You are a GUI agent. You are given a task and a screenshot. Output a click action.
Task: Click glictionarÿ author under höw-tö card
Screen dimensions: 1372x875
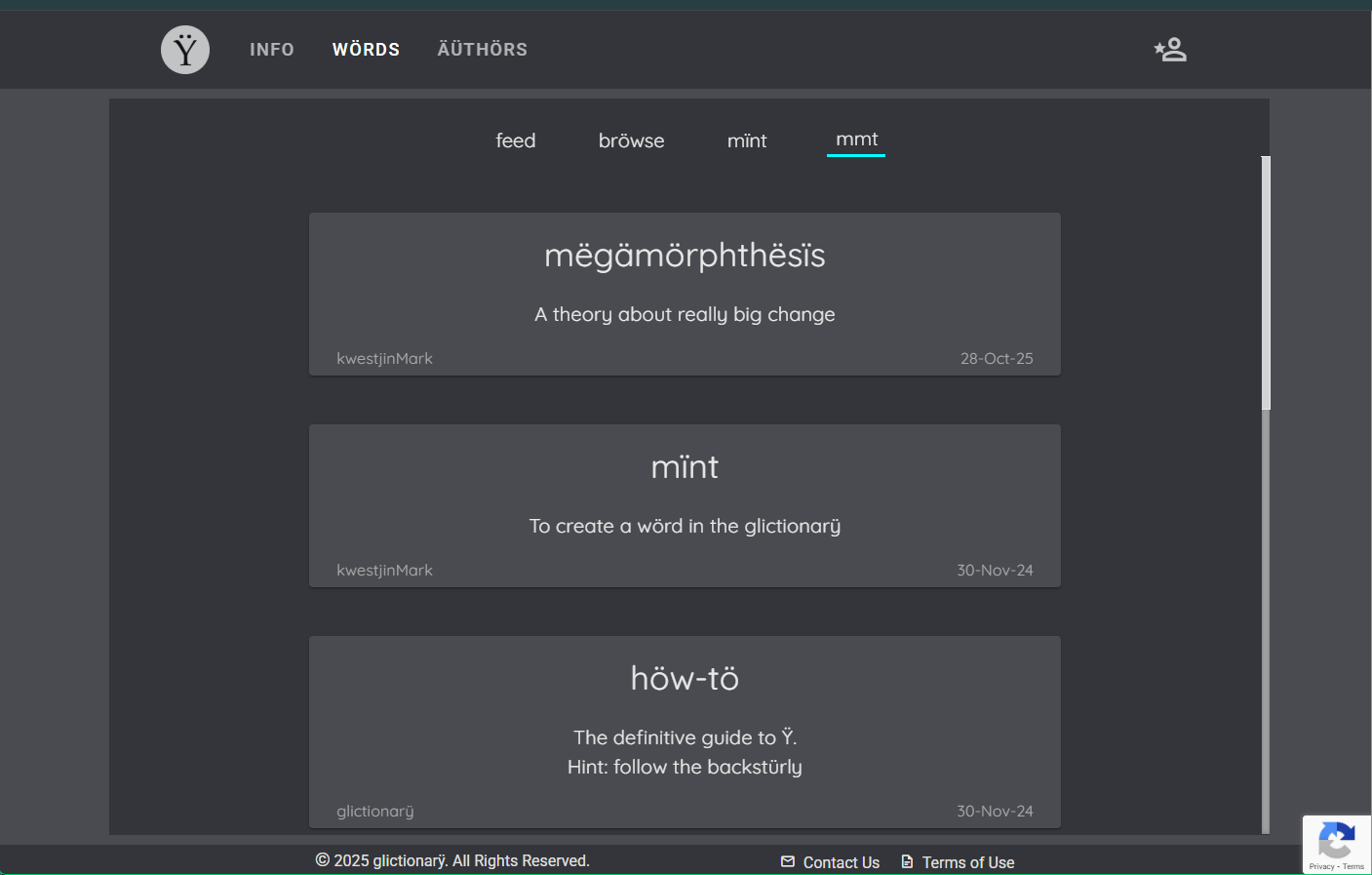[374, 811]
